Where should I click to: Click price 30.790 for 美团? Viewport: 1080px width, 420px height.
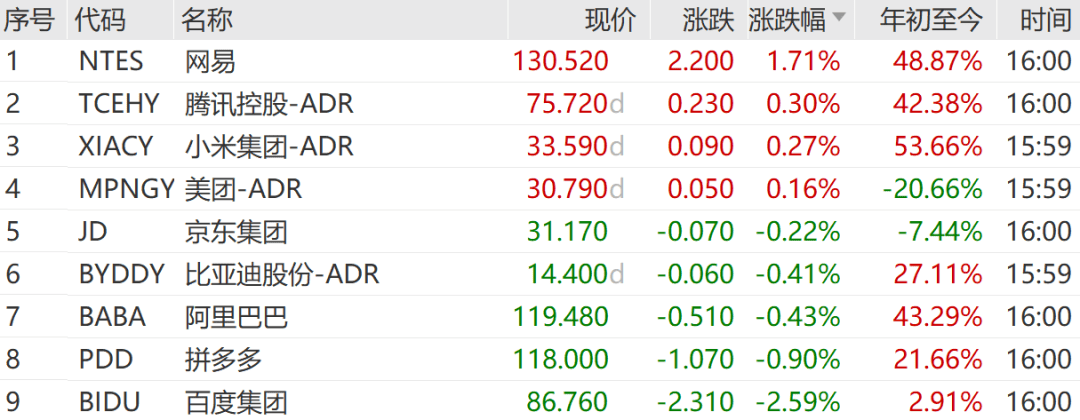coord(568,189)
